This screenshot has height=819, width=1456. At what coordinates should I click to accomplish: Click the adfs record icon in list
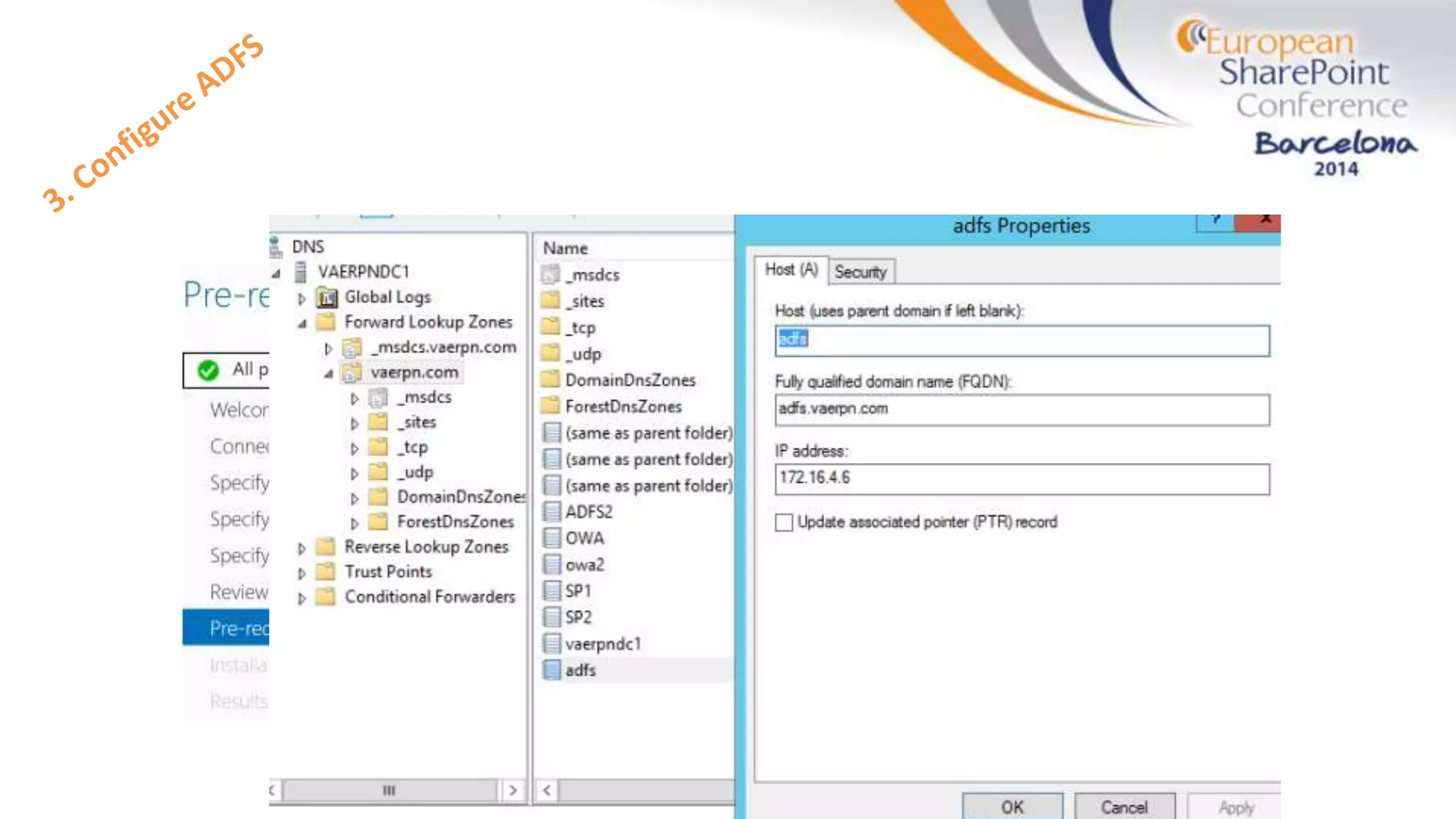551,670
